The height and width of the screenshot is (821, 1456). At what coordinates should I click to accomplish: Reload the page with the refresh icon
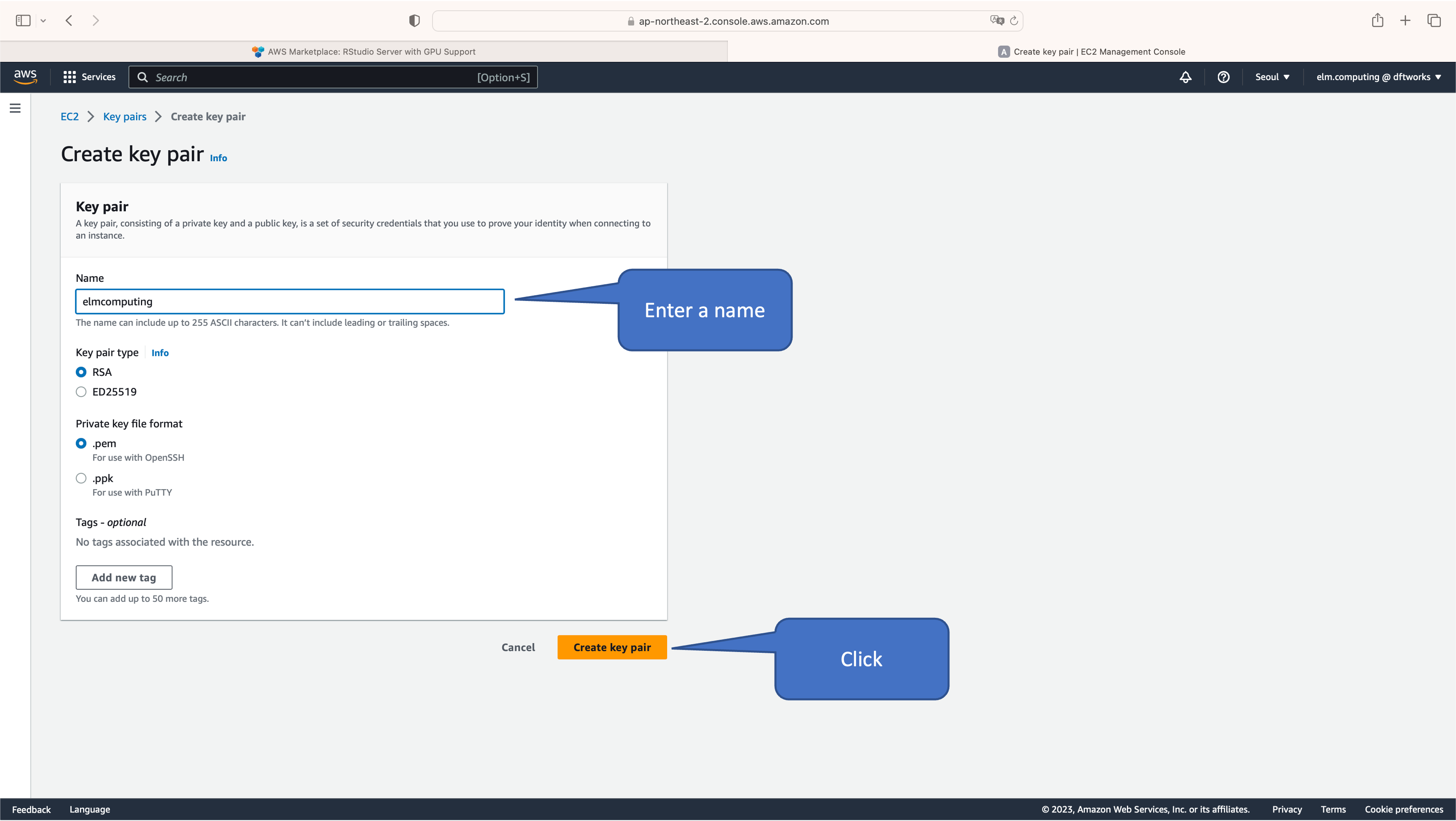coord(1014,21)
